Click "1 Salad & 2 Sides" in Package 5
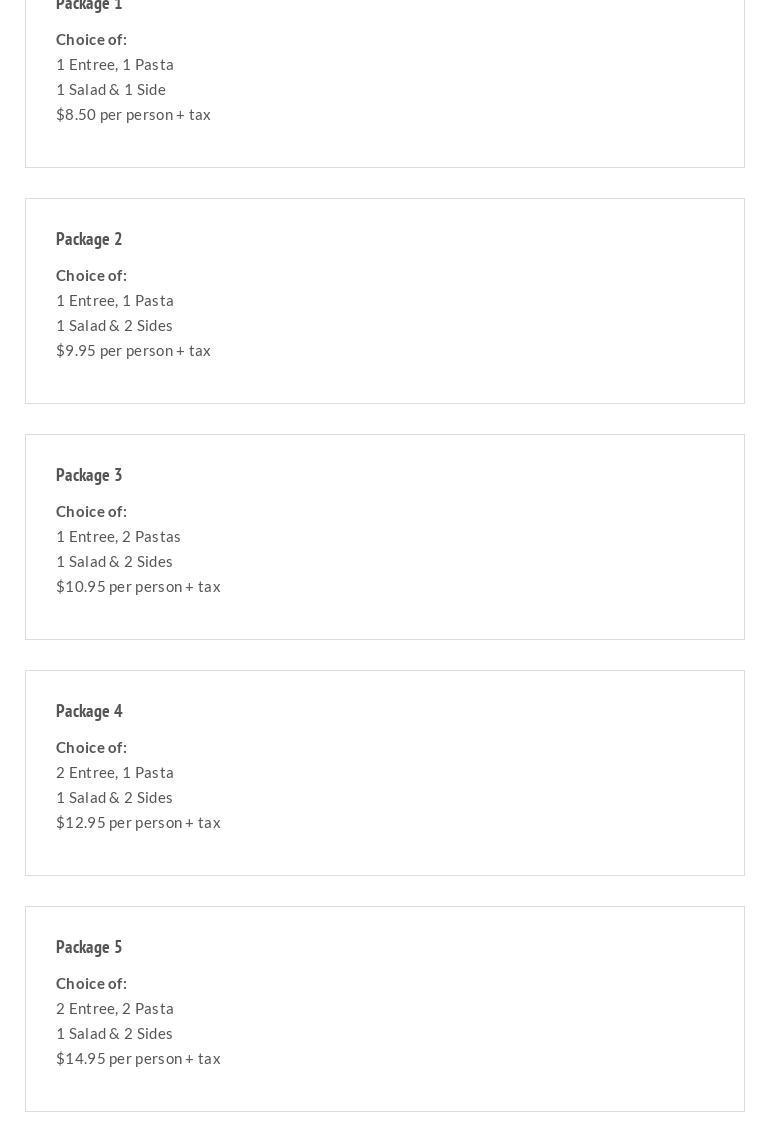This screenshot has height=1142, width=770. click(x=114, y=1033)
